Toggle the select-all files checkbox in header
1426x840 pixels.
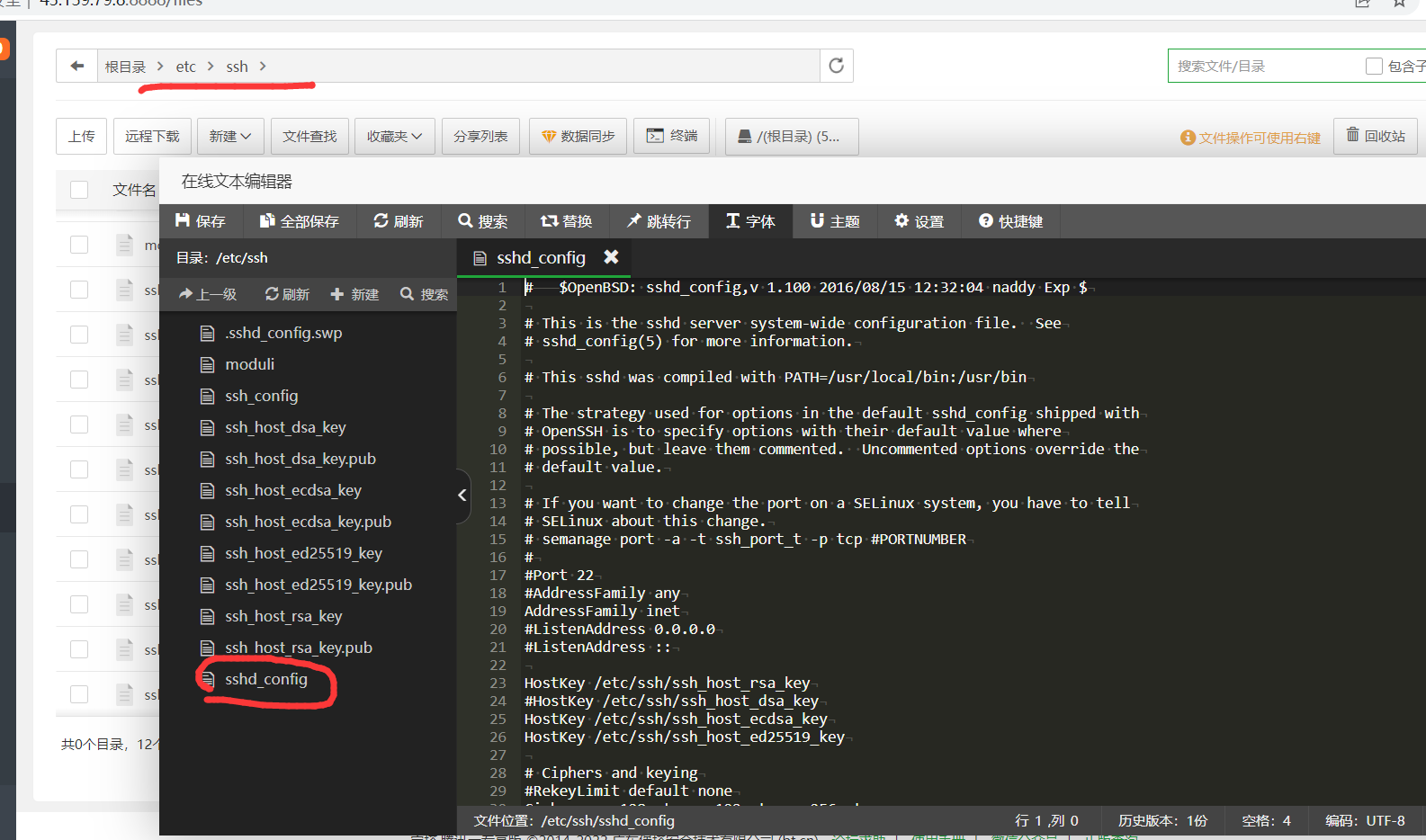point(79,190)
